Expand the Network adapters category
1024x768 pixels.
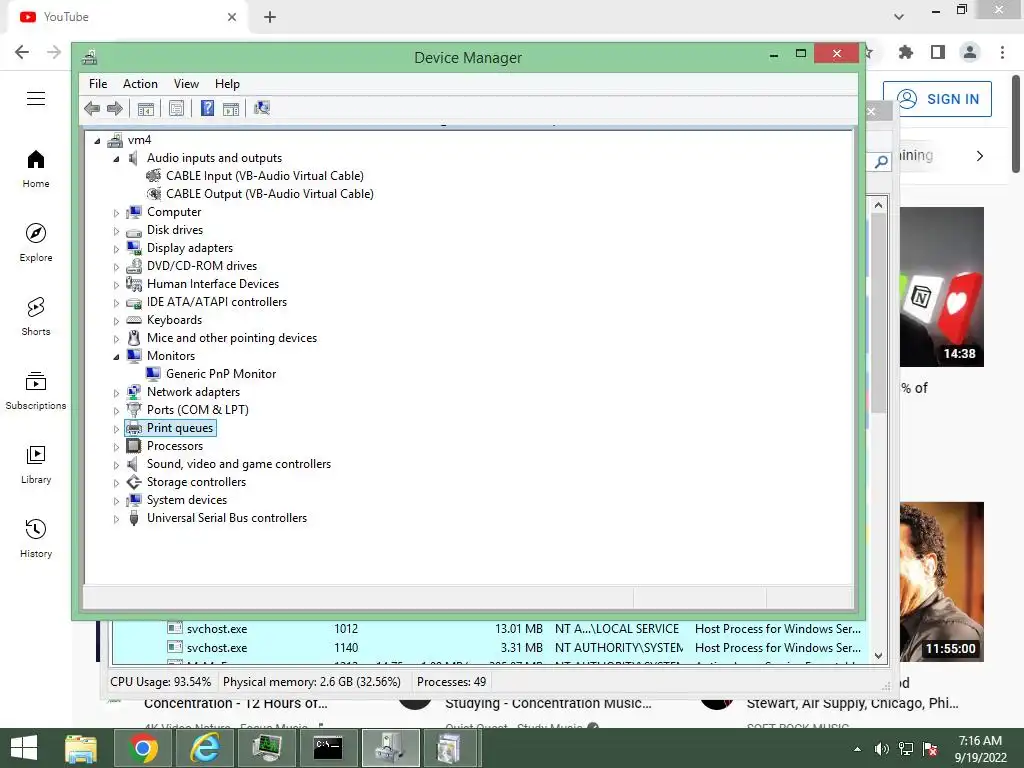pos(116,393)
